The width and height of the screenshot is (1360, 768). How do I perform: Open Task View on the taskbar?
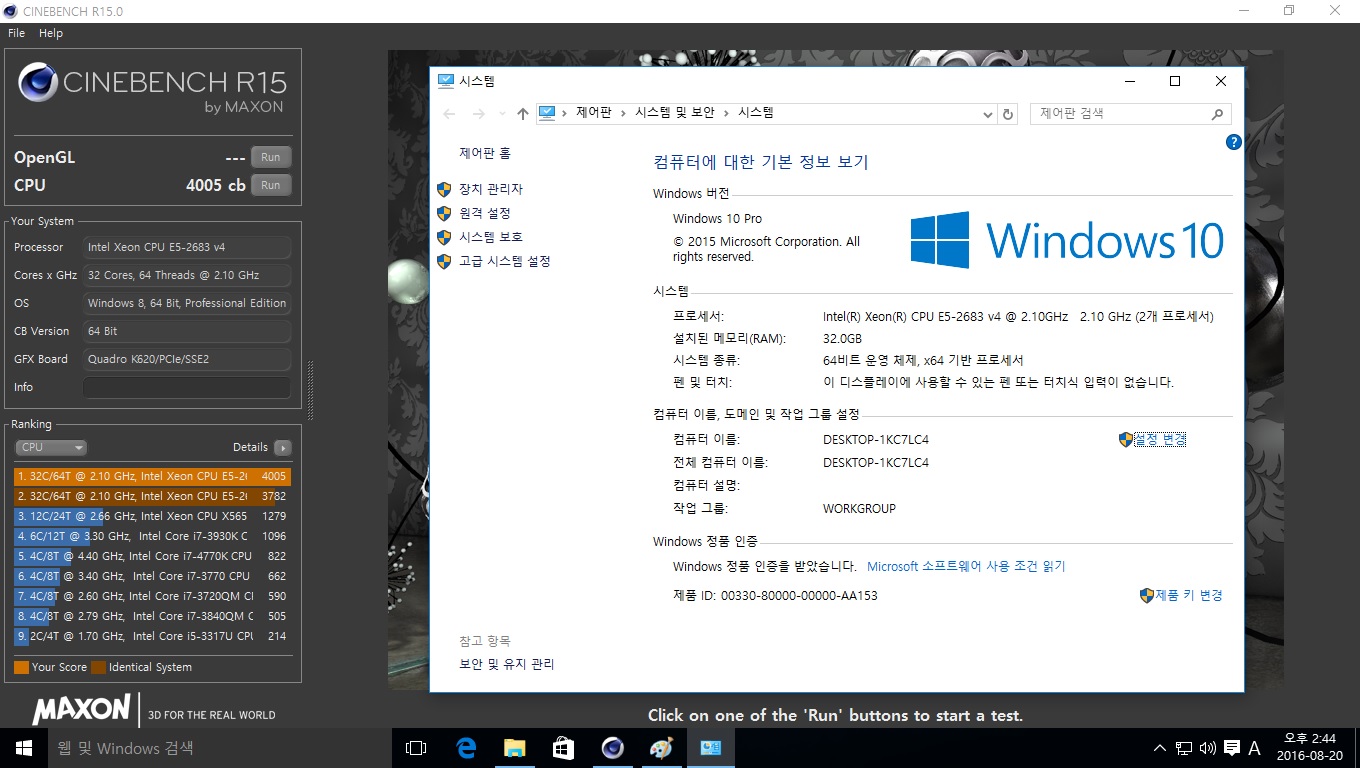pos(416,748)
